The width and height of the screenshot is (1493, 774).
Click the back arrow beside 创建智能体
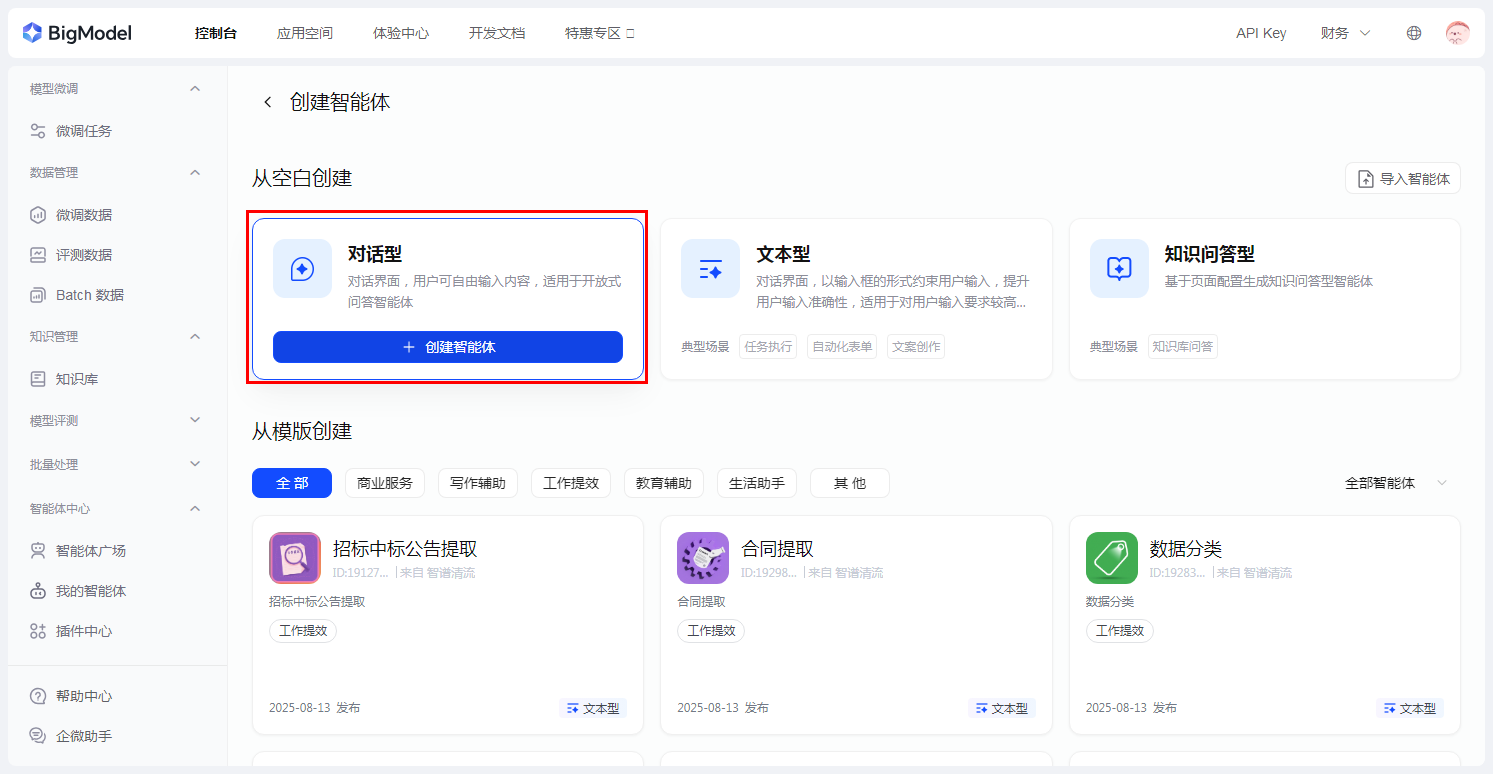point(267,102)
